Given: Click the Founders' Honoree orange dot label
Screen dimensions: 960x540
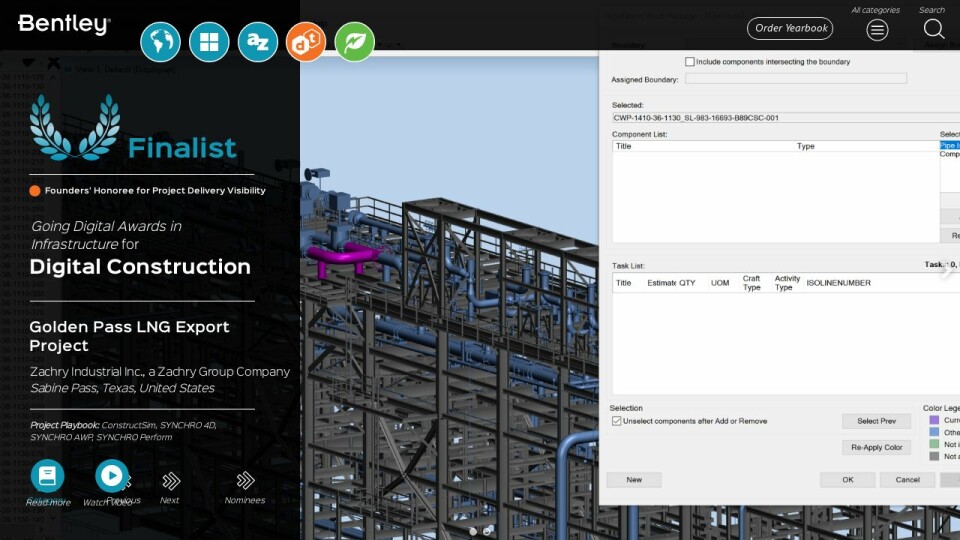Looking at the screenshot, I should 148,190.
